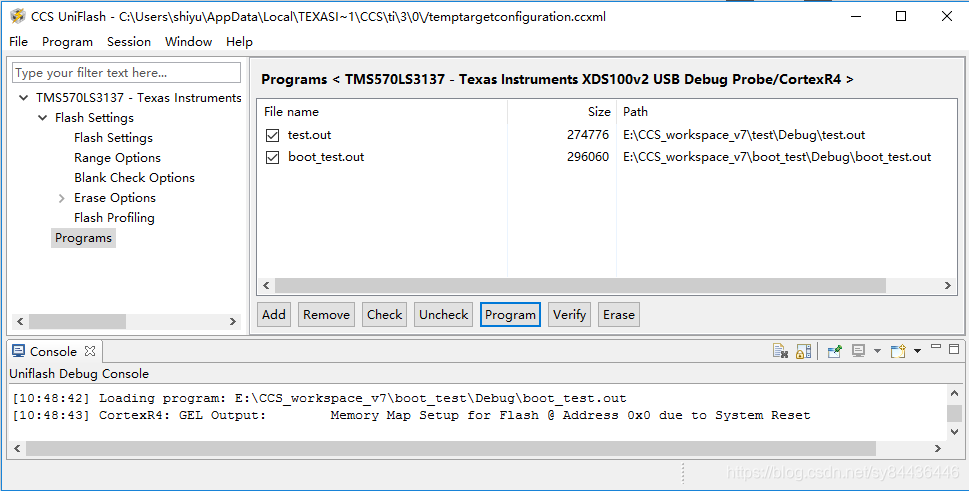Click the programs table scroll left arrow

click(x=266, y=285)
